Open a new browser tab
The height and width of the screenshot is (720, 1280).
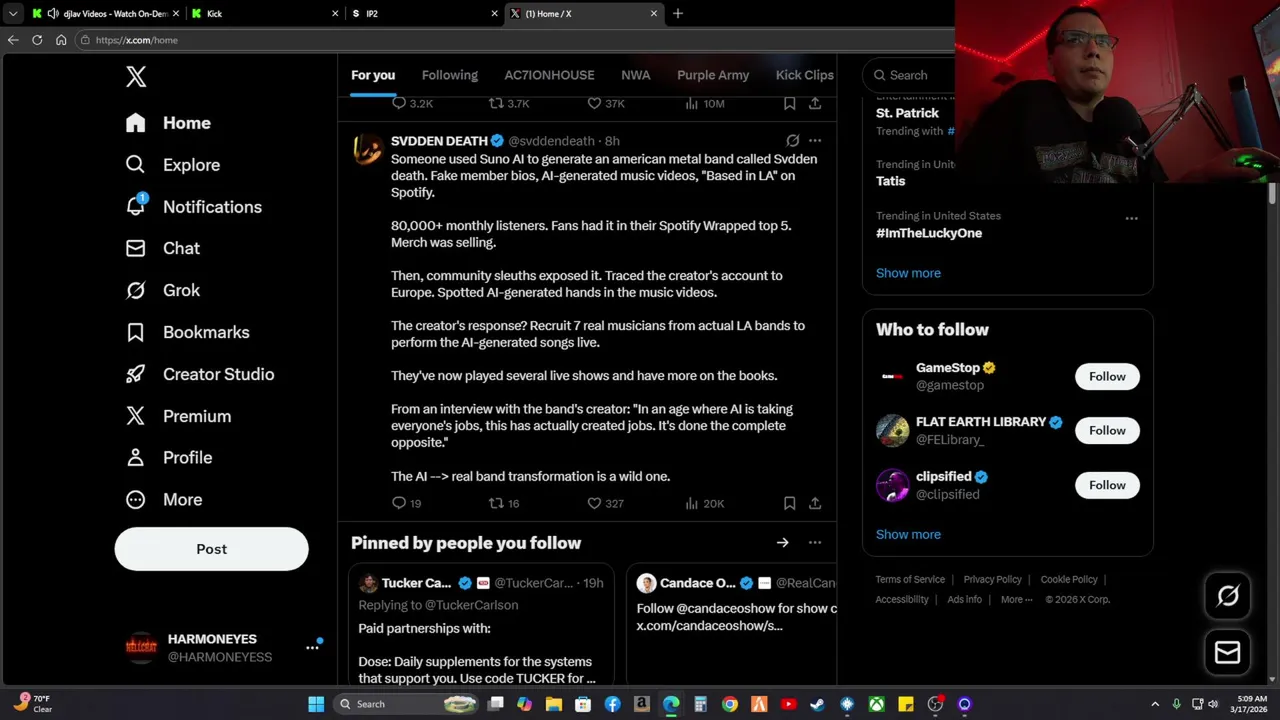677,13
